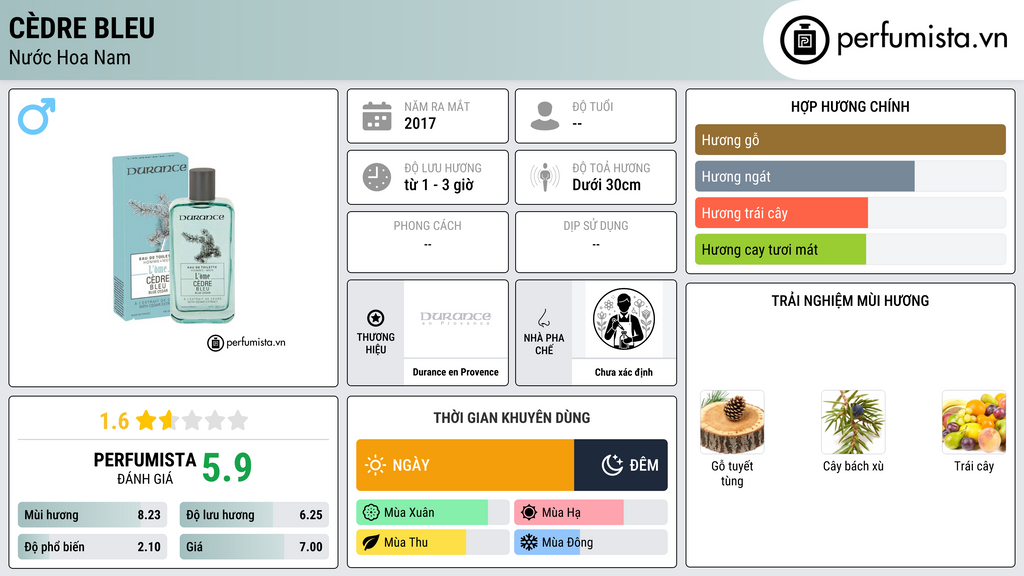The width and height of the screenshot is (1024, 576).
Task: Click the Giá 7.00 score bar
Action: (x=254, y=547)
